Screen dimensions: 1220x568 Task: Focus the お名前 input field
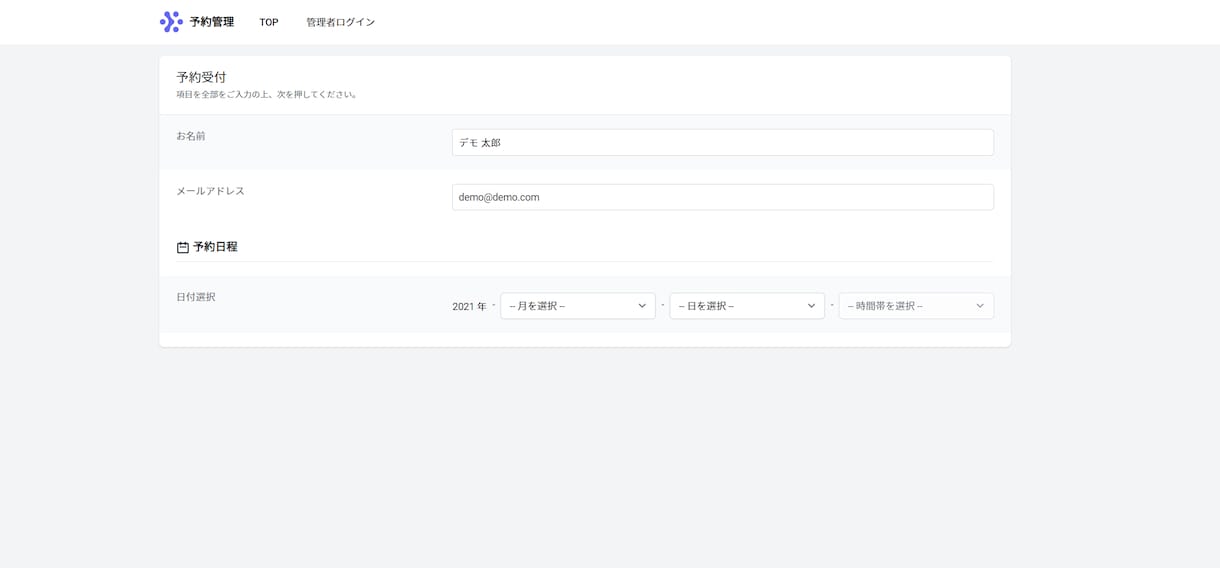(723, 142)
